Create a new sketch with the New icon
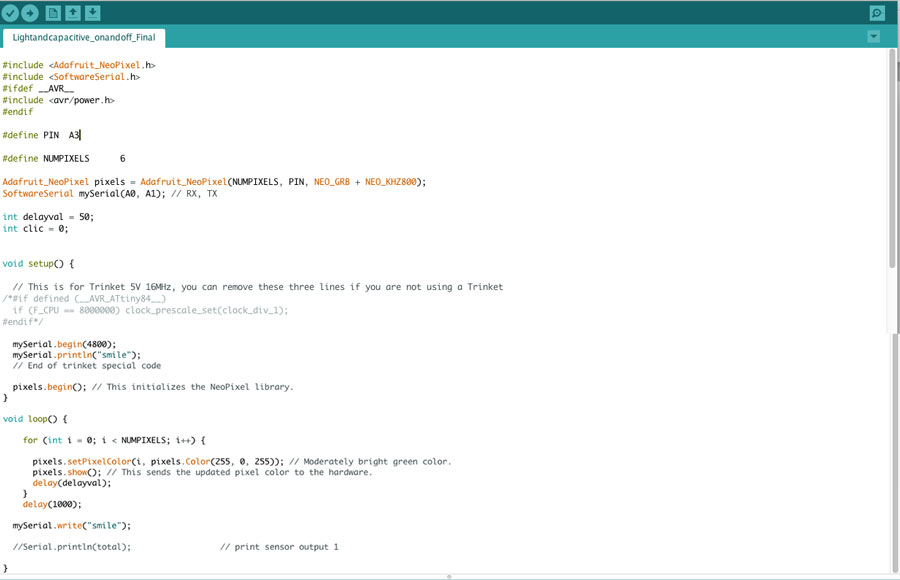This screenshot has height=580, width=900. [54, 13]
